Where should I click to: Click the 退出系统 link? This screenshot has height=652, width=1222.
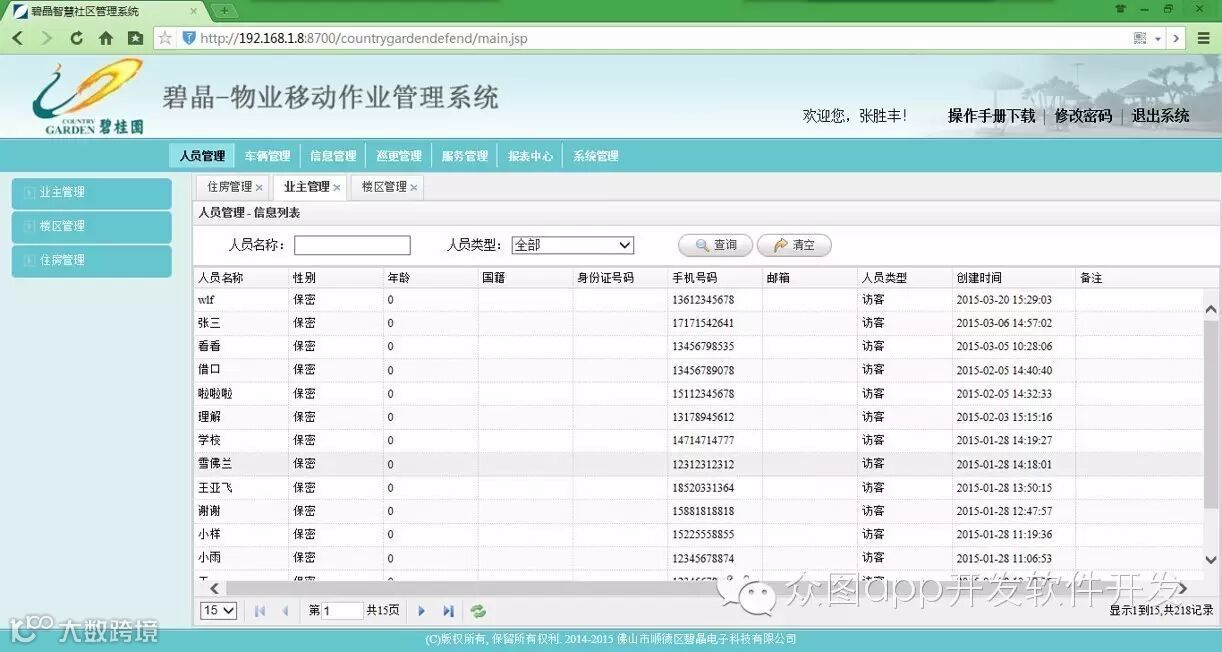[x=1161, y=116]
